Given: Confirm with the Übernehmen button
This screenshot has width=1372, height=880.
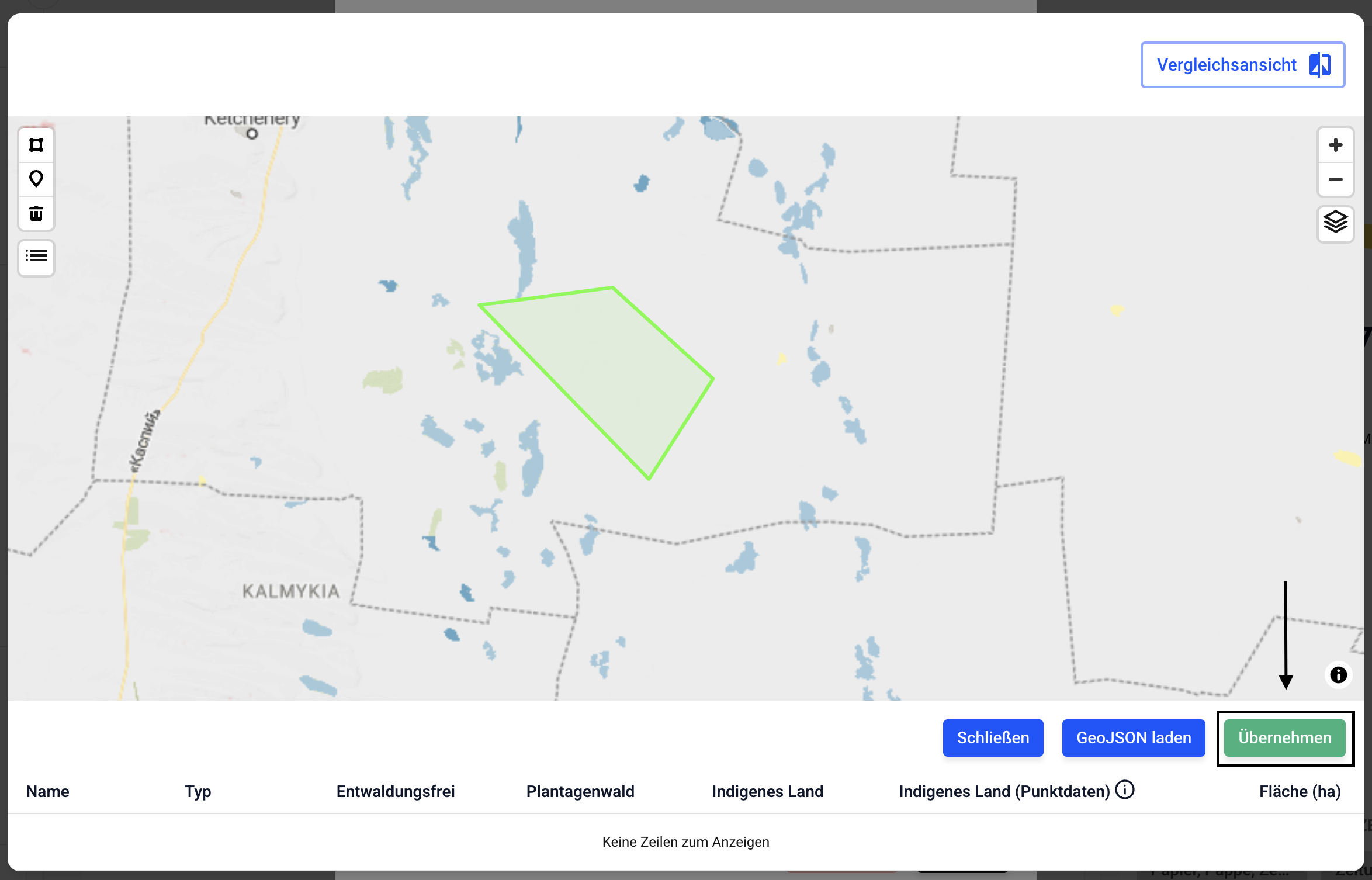Looking at the screenshot, I should [x=1284, y=737].
